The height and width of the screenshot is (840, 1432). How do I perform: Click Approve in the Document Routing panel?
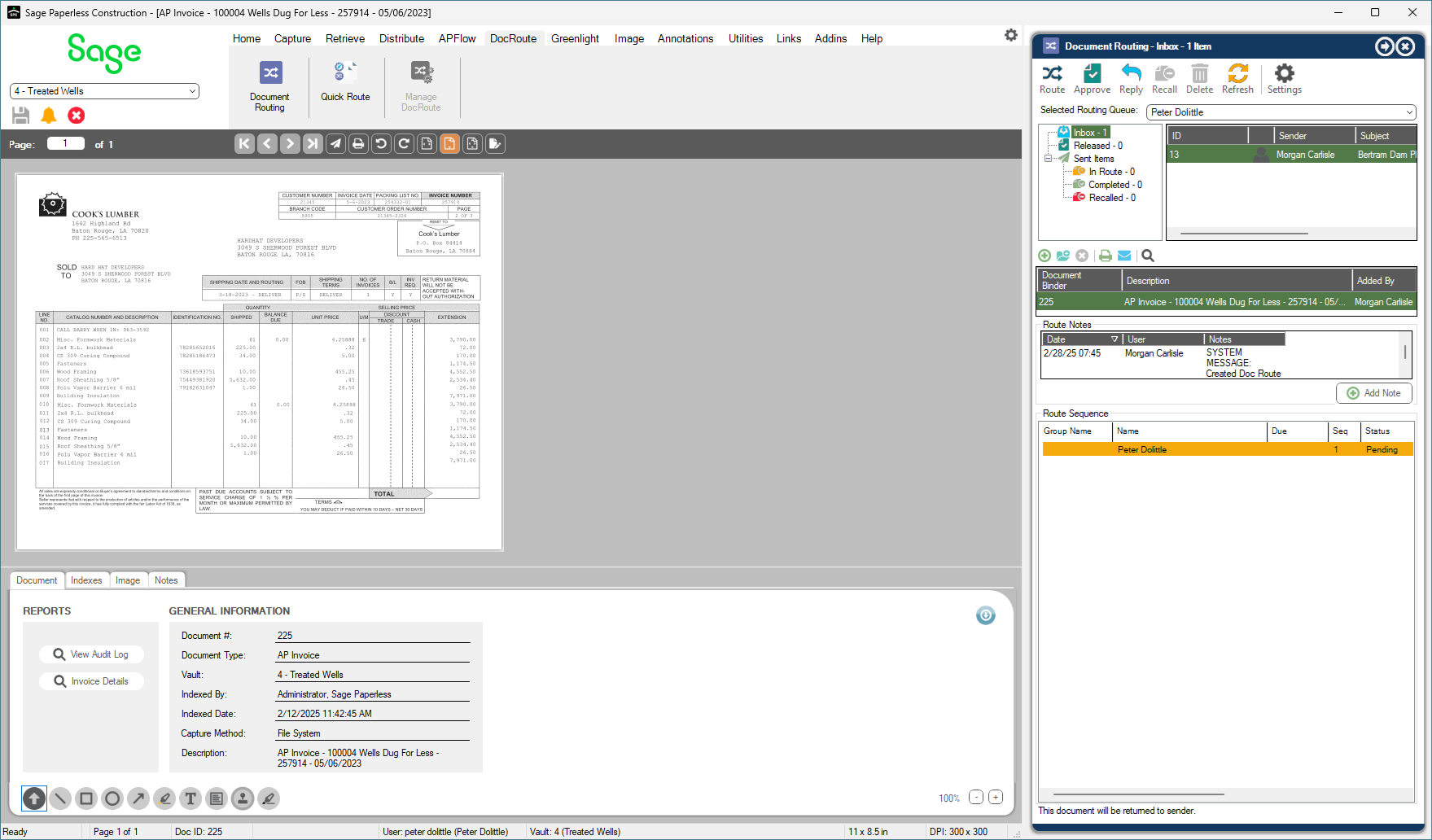pos(1092,79)
